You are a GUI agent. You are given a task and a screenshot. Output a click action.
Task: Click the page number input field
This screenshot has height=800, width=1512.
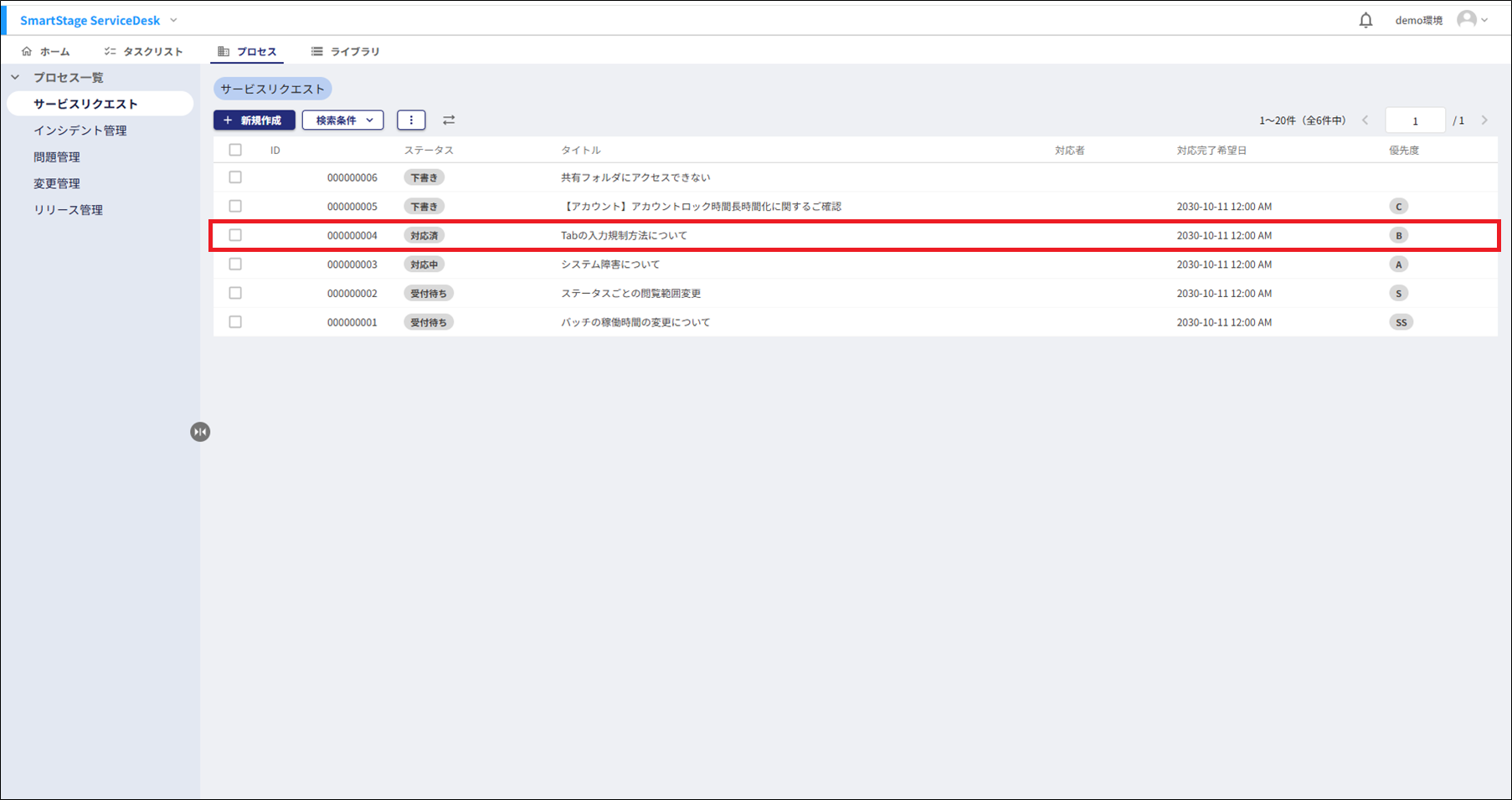tap(1415, 121)
